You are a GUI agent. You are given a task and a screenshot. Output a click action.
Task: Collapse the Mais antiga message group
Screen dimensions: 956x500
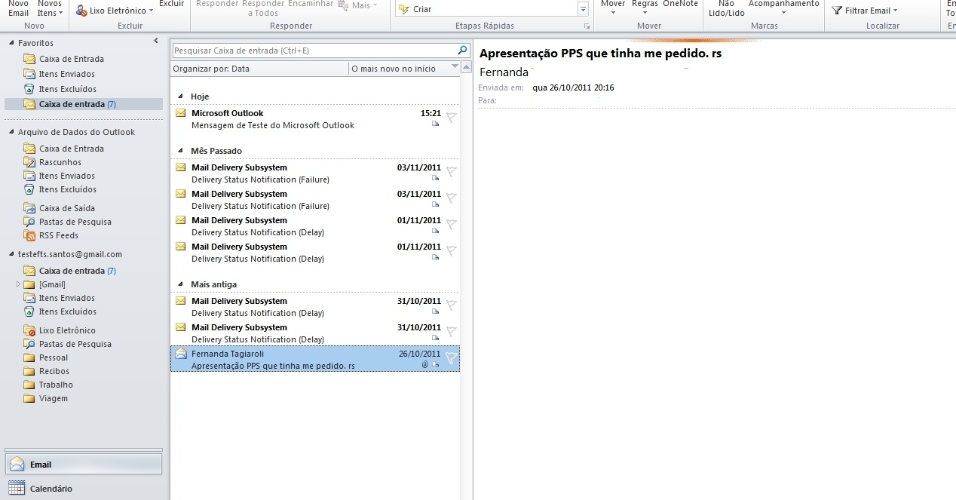click(x=180, y=284)
